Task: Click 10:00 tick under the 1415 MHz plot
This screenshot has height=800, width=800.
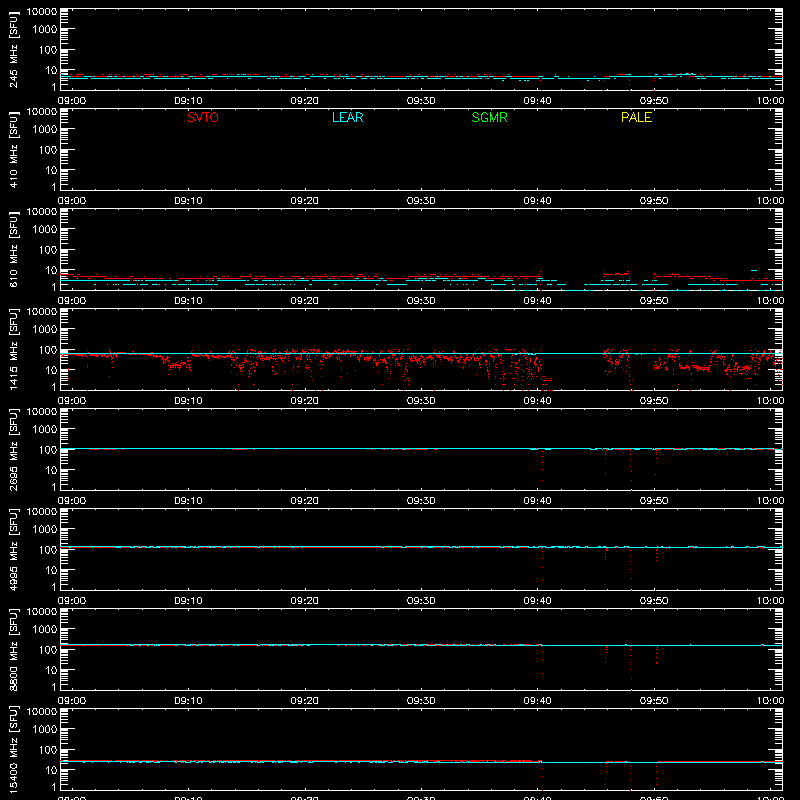Action: (x=770, y=401)
